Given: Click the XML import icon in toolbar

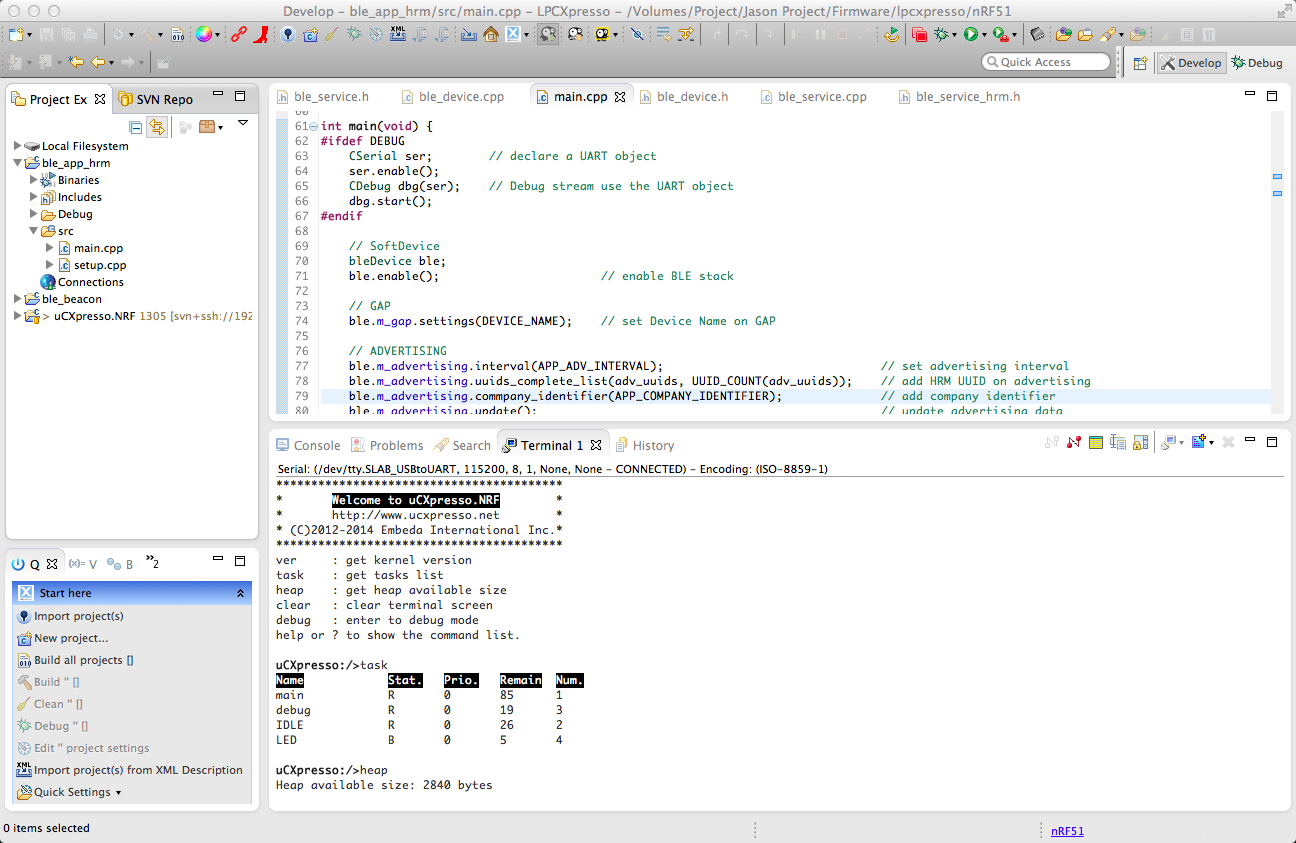Looking at the screenshot, I should [397, 34].
